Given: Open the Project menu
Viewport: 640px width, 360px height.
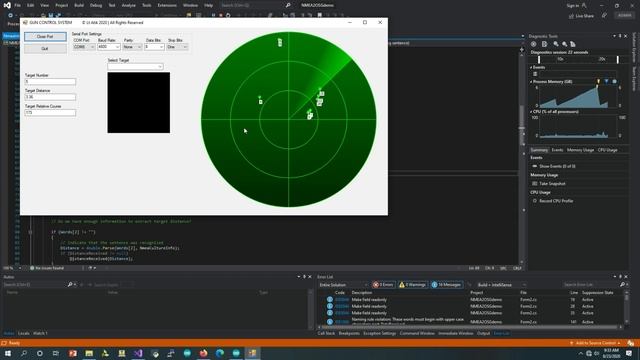Looking at the screenshot, I should [x=62, y=5].
